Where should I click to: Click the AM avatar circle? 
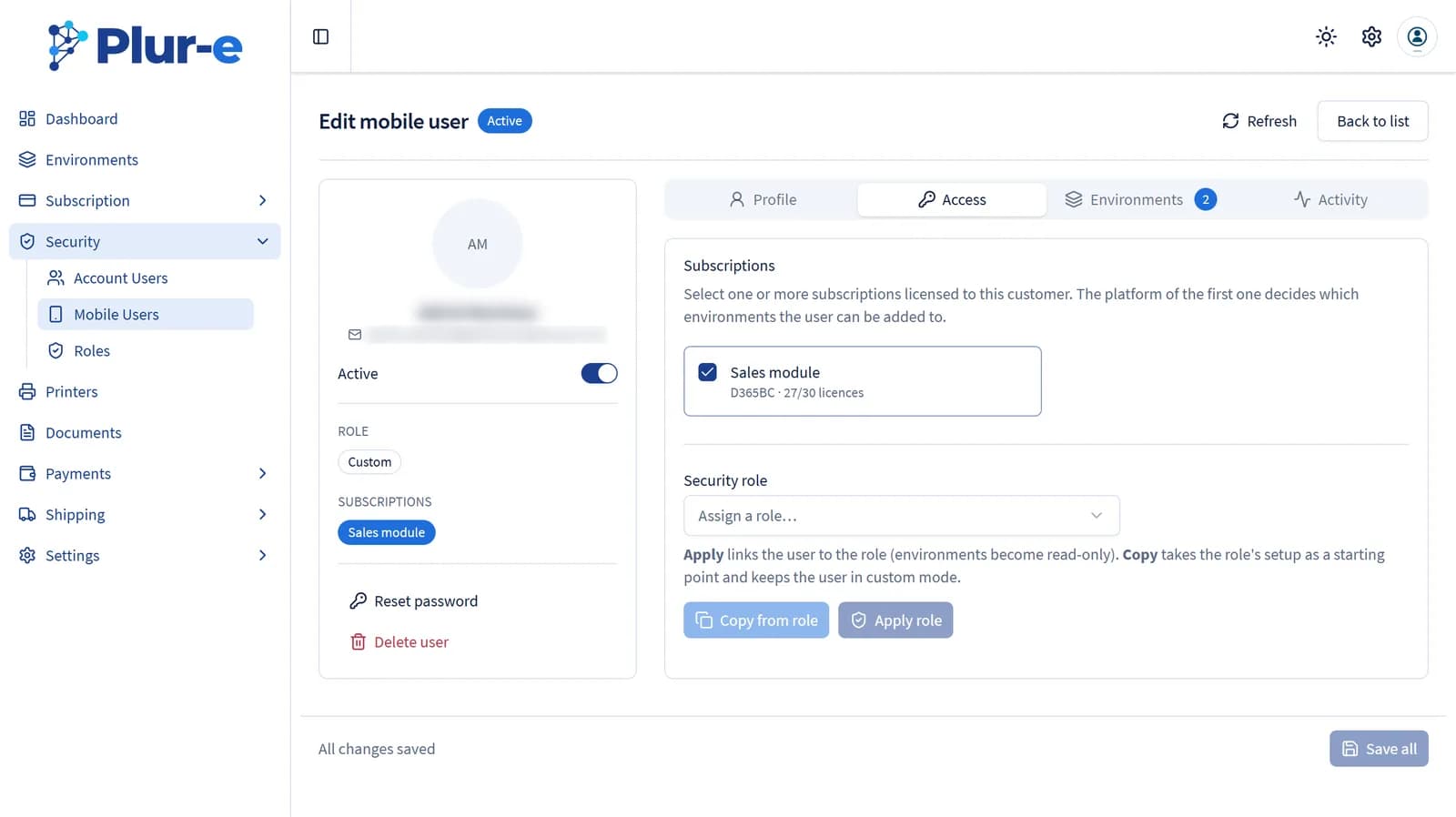[x=478, y=244]
